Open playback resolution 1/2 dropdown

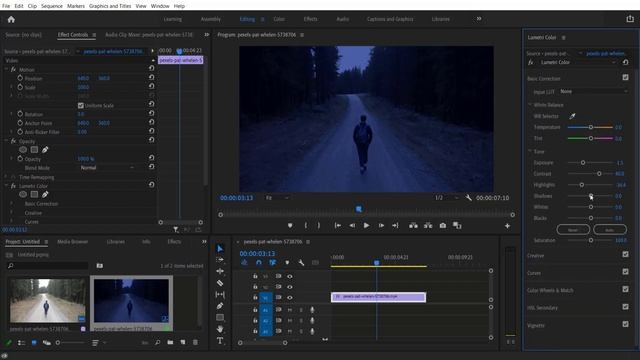[x=446, y=198]
